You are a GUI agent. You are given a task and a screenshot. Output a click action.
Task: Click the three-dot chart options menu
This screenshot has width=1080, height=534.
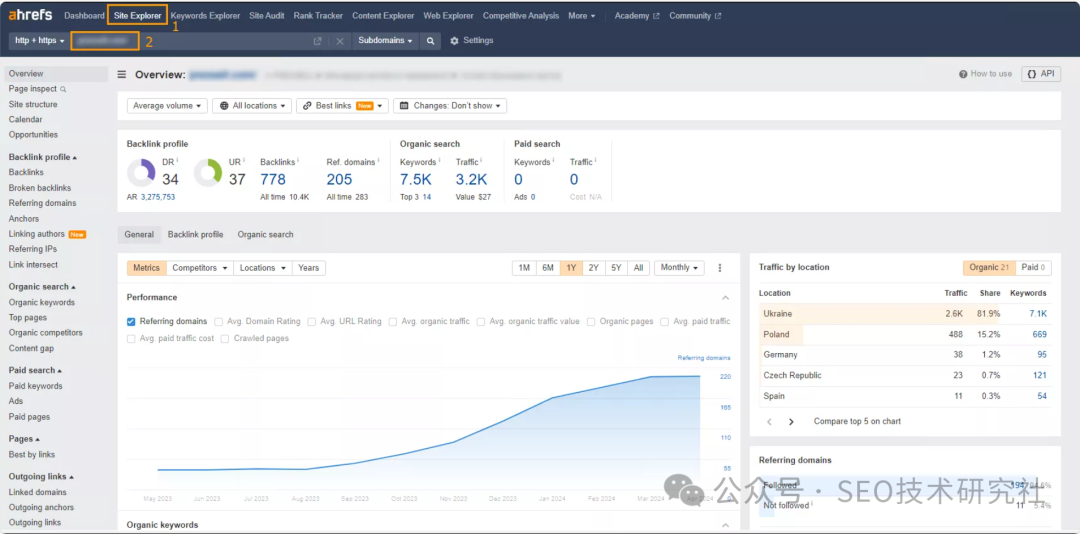click(x=720, y=268)
